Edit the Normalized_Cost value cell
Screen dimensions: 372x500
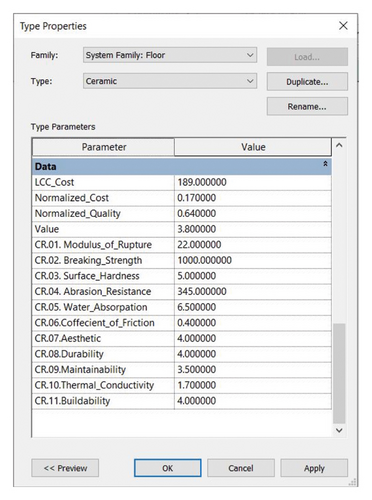tap(253, 198)
